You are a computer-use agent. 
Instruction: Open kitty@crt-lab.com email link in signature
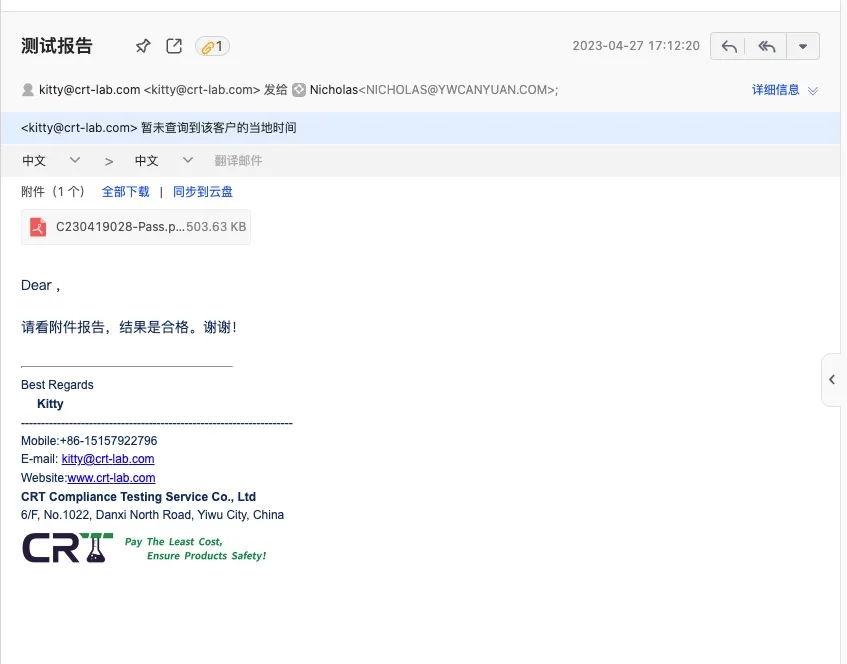coord(108,459)
